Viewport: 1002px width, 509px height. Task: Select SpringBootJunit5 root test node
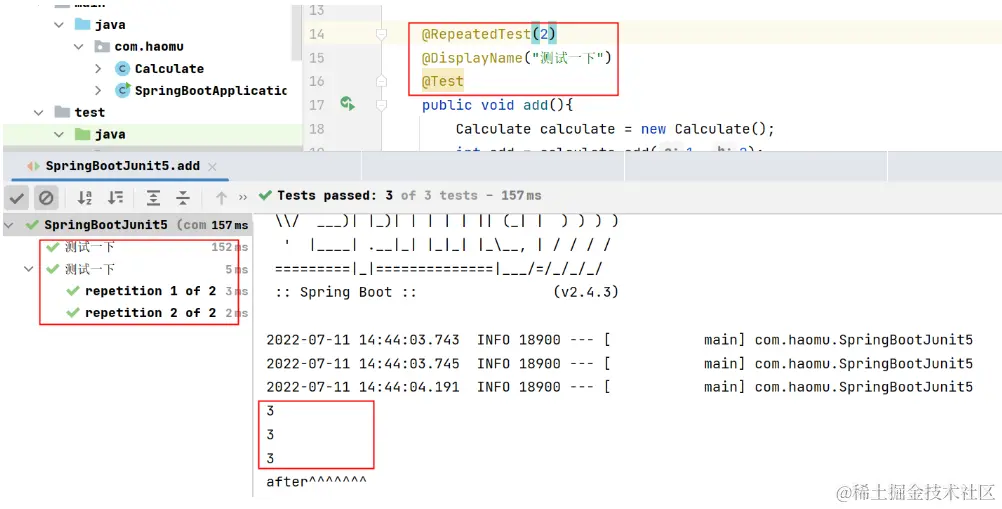click(x=128, y=225)
